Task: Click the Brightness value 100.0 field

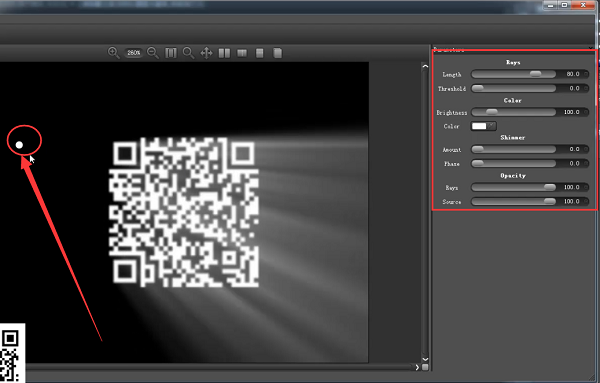Action: (x=572, y=112)
